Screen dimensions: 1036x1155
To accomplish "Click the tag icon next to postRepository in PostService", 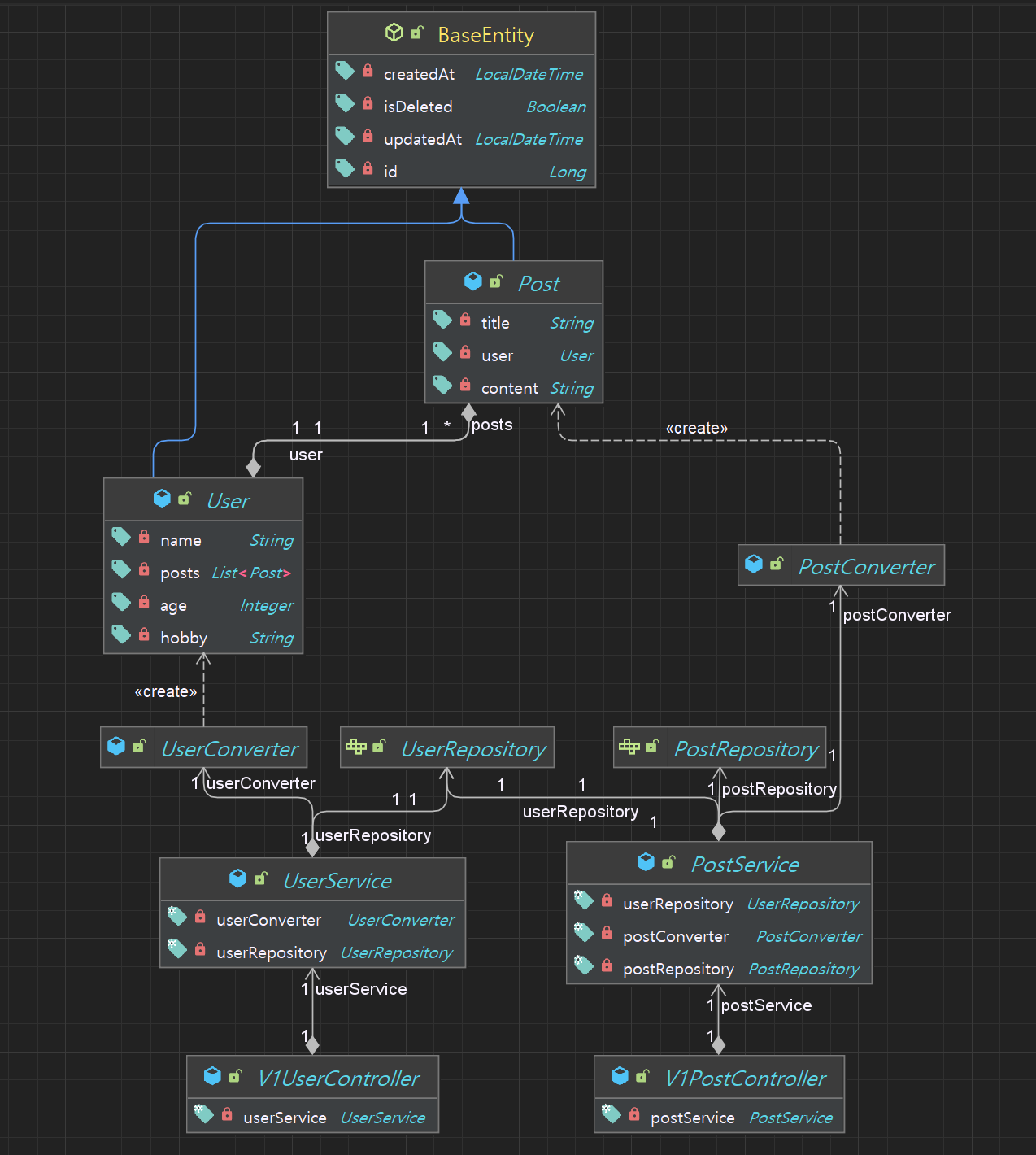I will tap(584, 966).
